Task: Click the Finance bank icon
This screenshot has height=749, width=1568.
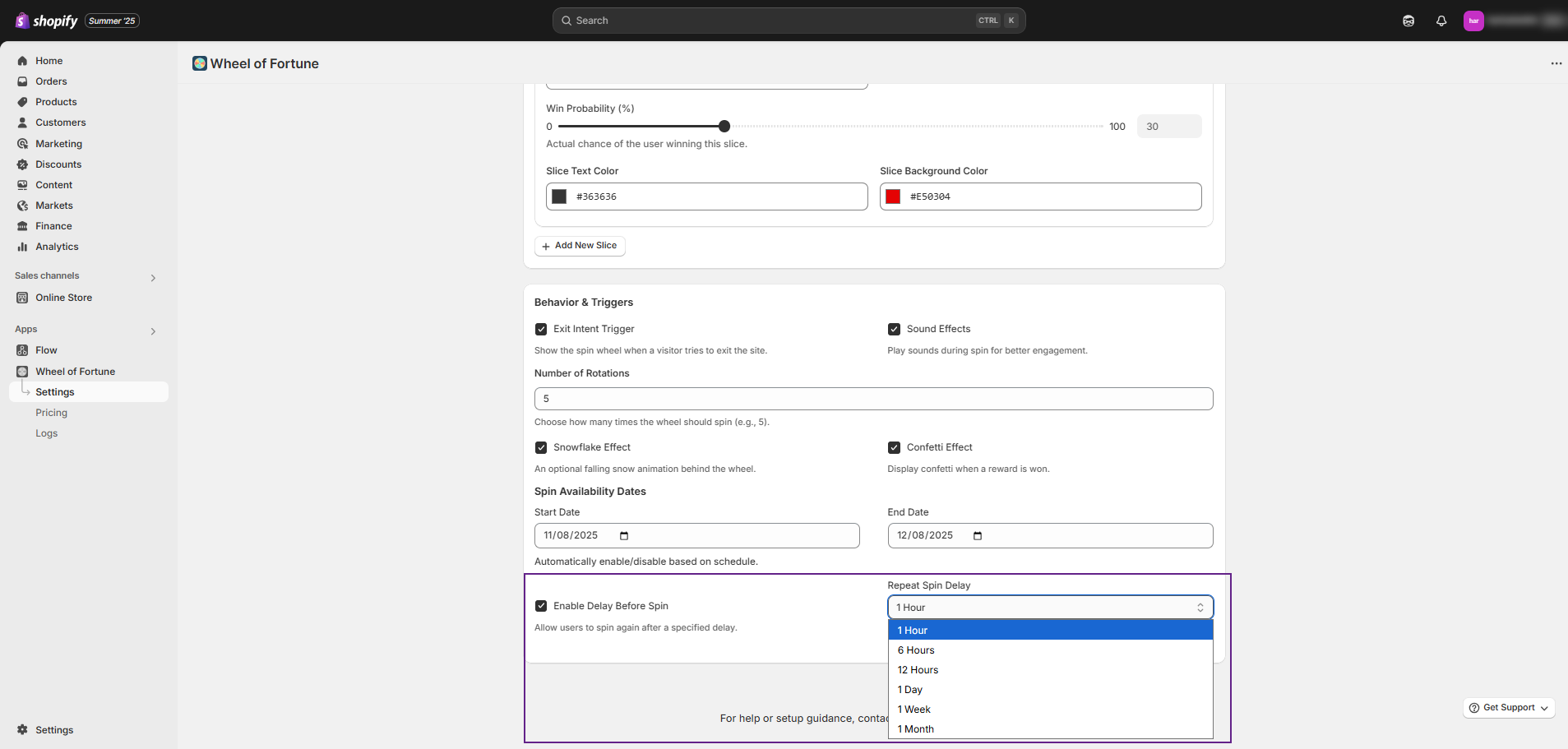Action: point(22,226)
